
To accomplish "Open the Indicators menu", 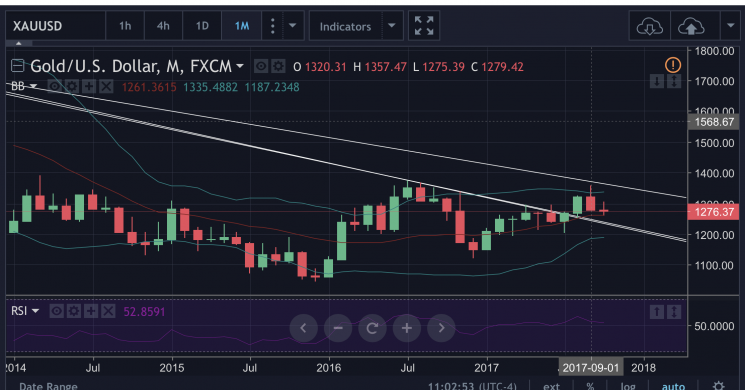I will 345,26.
